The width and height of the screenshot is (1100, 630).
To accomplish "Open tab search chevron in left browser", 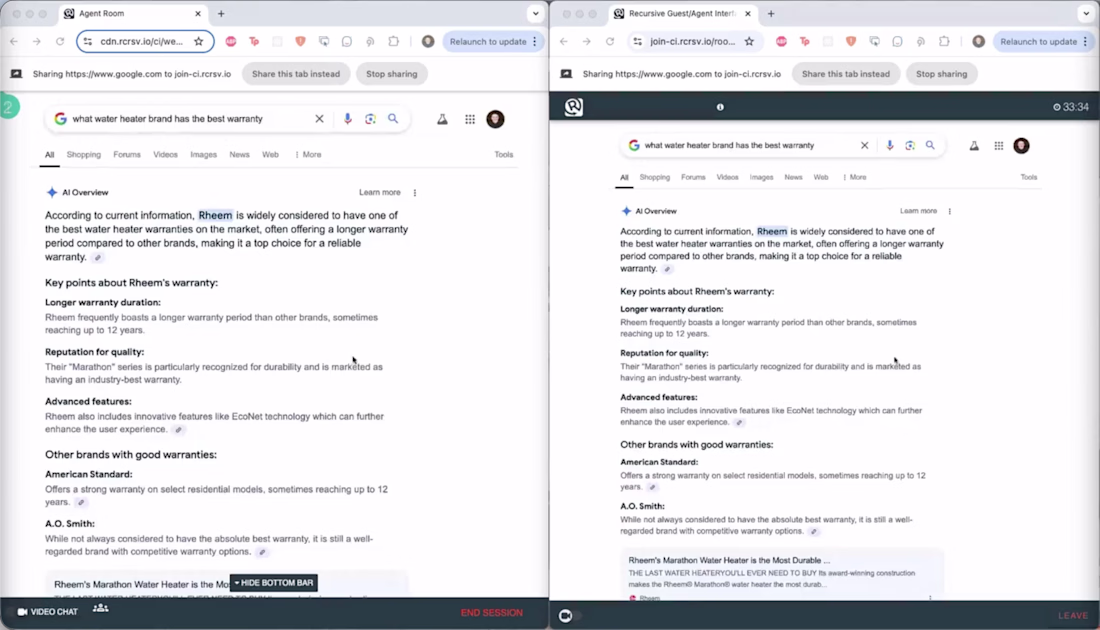I will pos(535,13).
